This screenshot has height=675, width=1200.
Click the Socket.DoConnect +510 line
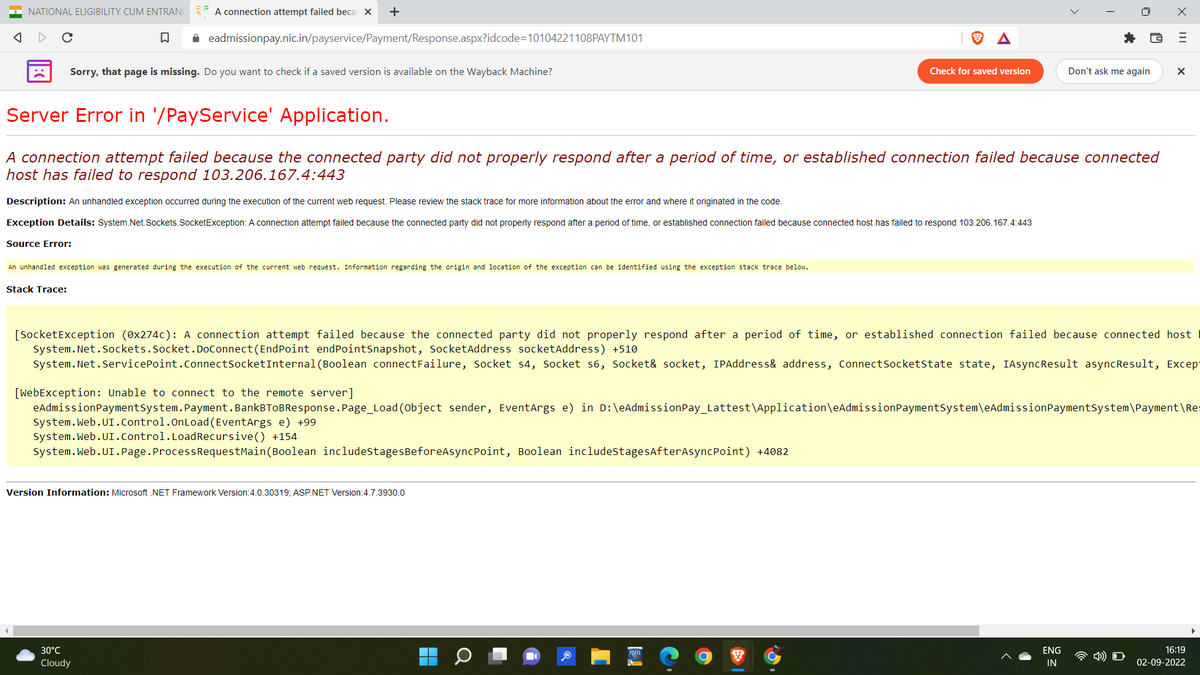click(x=335, y=349)
